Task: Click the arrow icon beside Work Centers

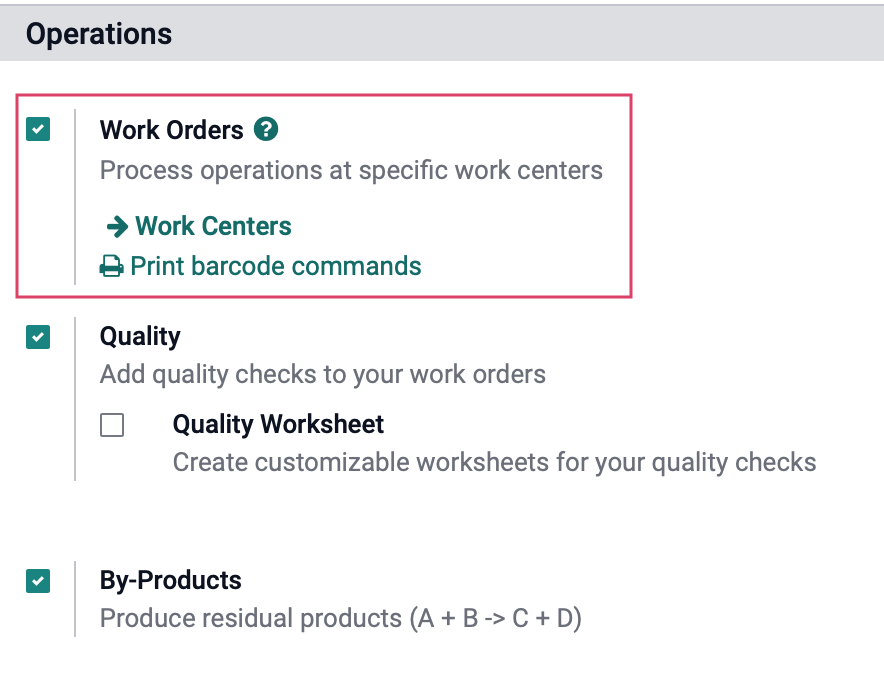Action: (x=117, y=227)
